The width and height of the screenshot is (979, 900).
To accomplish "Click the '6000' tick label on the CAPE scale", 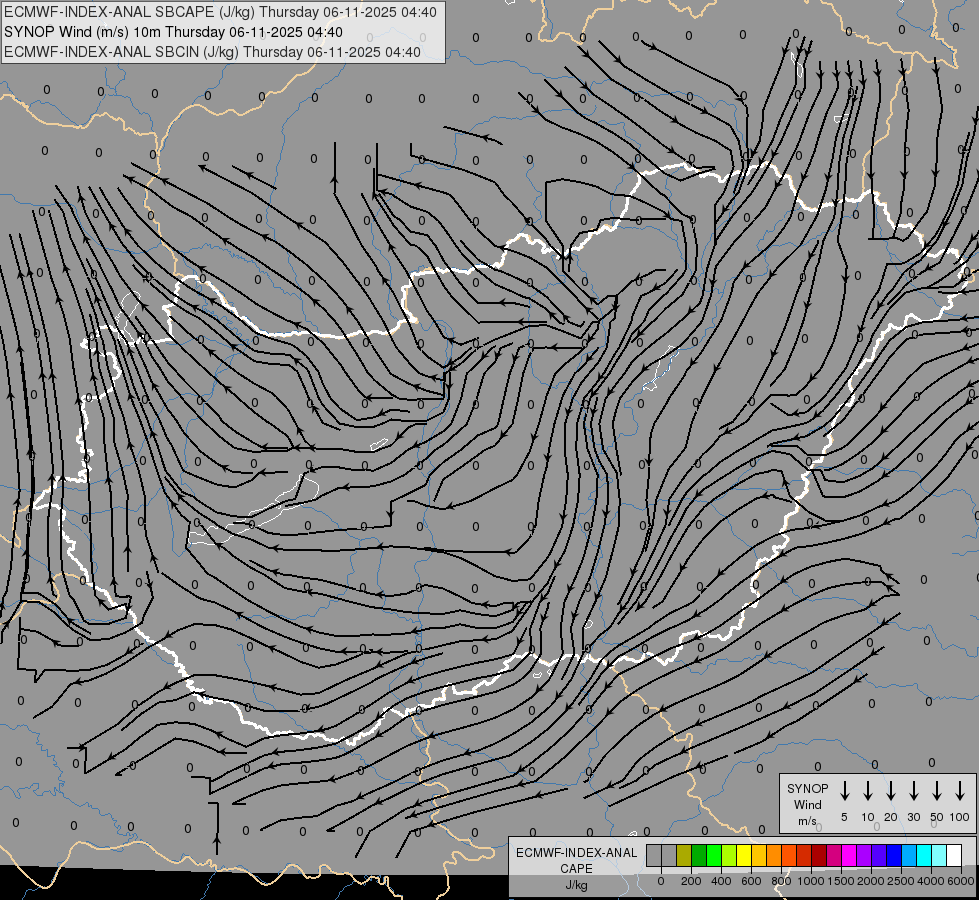I will coord(961,881).
